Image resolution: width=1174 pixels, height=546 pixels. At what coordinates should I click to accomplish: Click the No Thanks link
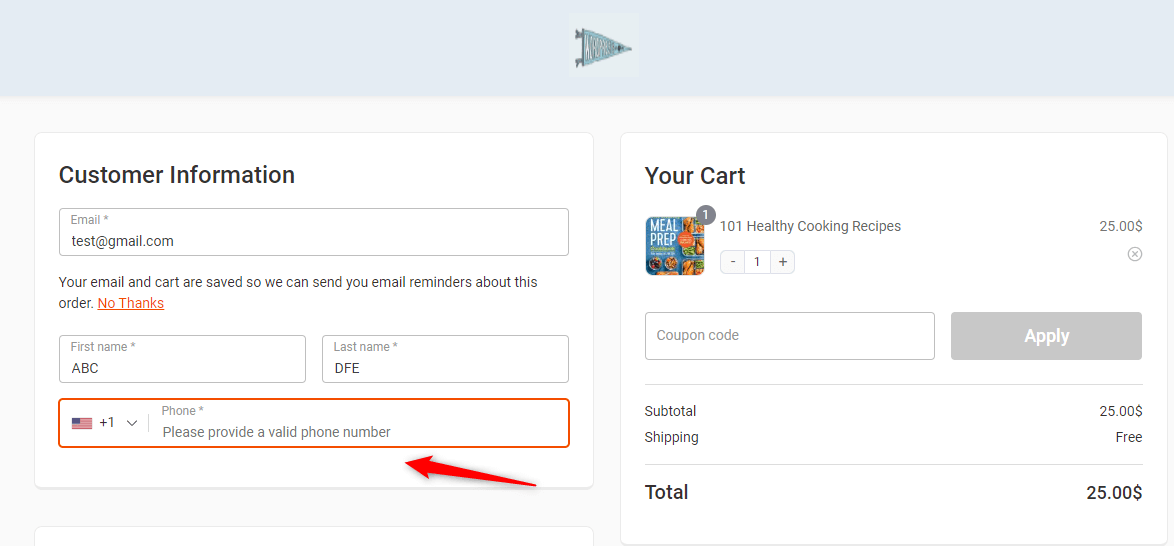pyautogui.click(x=130, y=303)
